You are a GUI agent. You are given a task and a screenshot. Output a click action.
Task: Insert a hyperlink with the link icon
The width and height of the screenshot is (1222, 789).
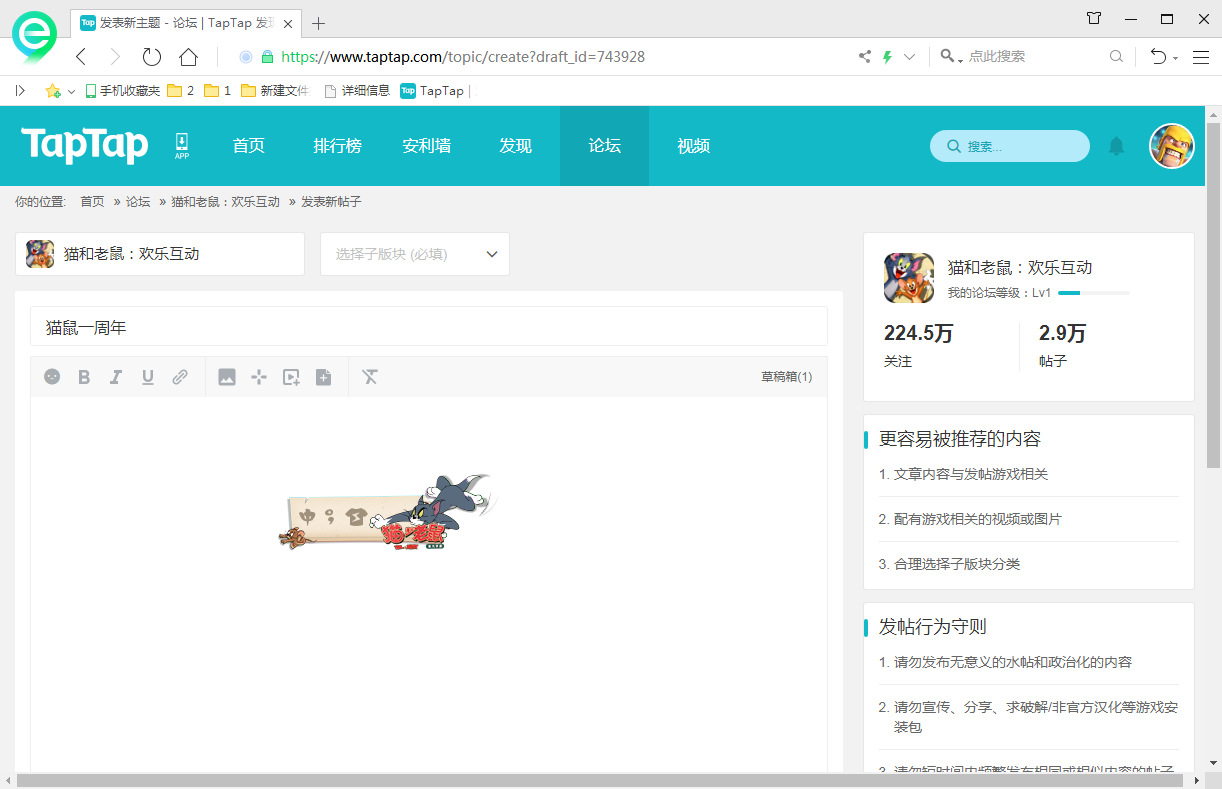coord(180,377)
